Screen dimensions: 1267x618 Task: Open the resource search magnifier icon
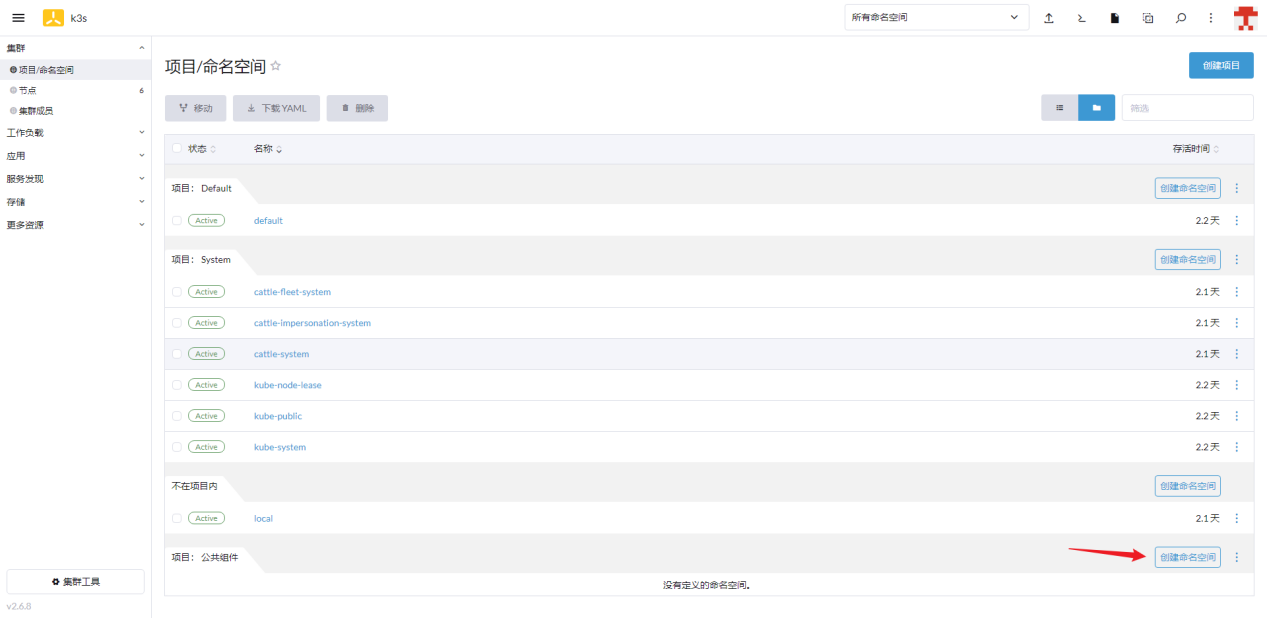1181,18
